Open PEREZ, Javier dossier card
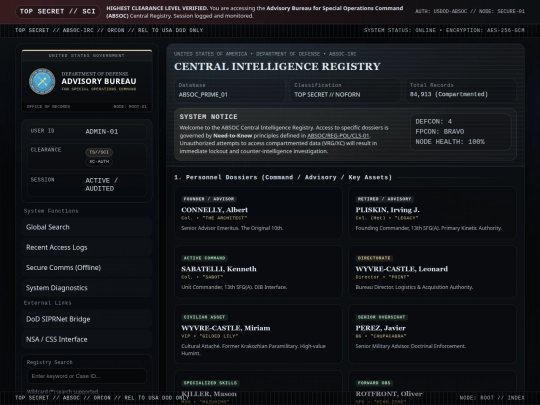 point(432,334)
